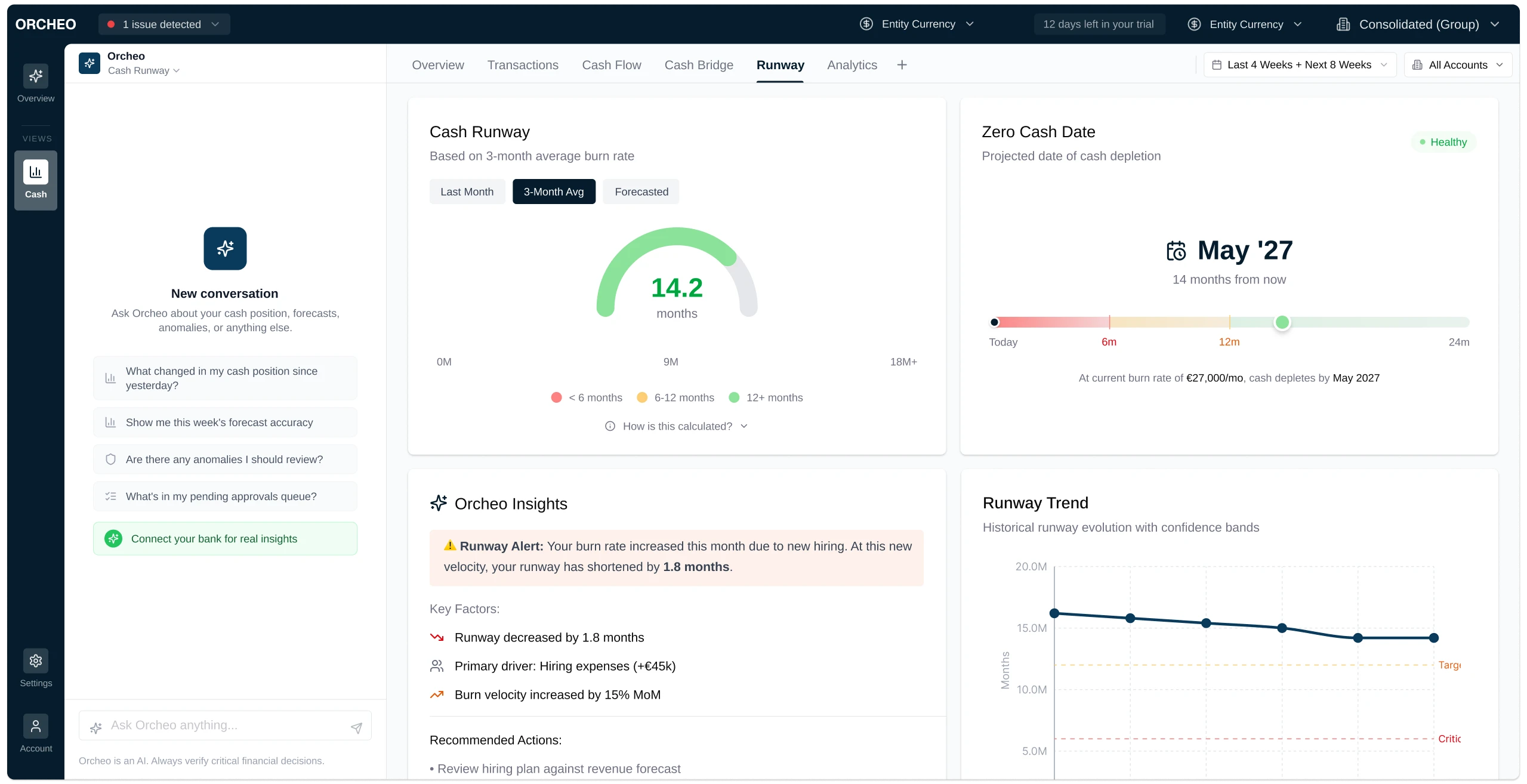Open the Entity Currency dropdown after trial notice
Viewport: 1527px width, 784px height.
pyautogui.click(x=1245, y=24)
